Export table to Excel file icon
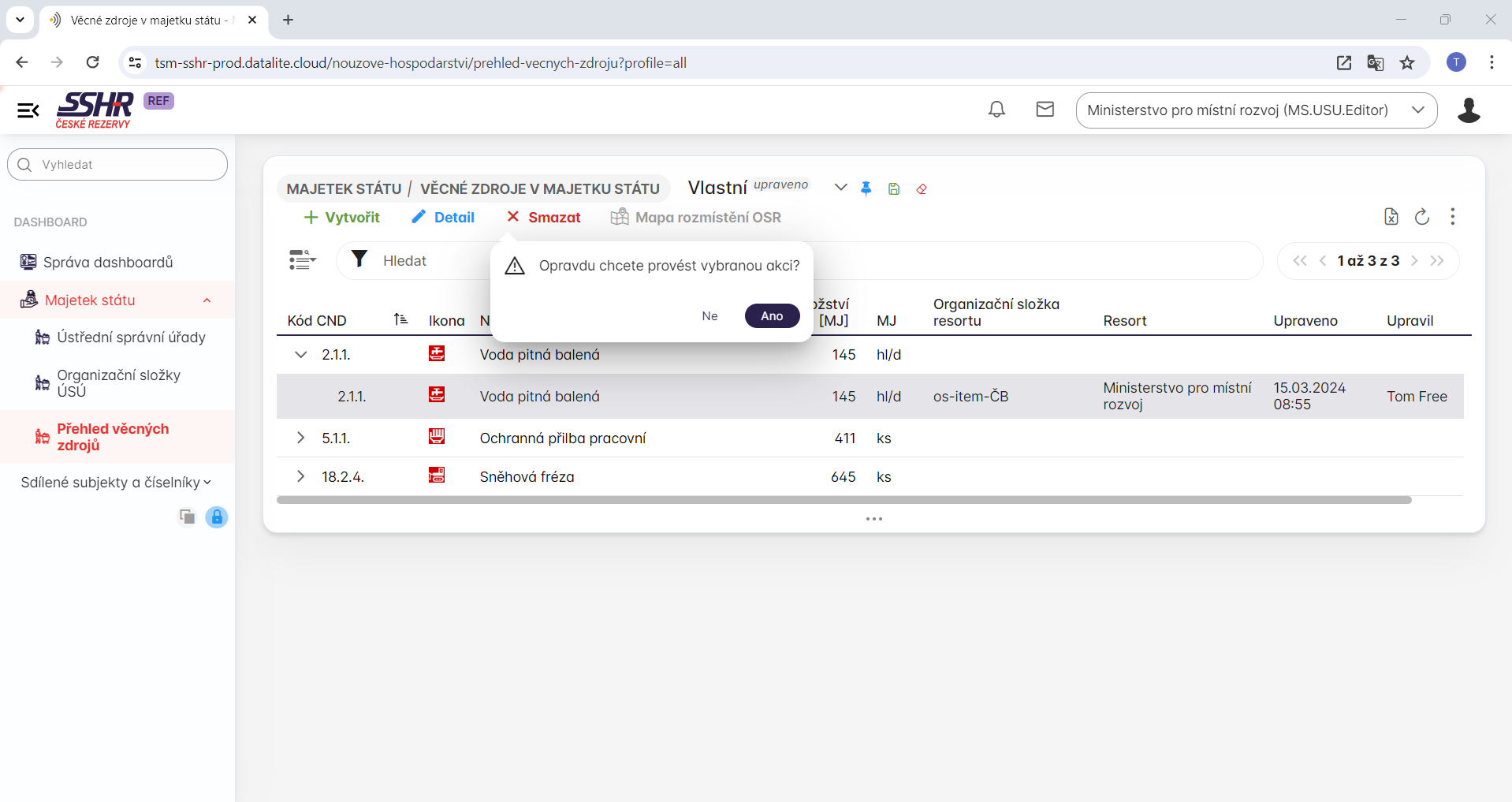The height and width of the screenshot is (802, 1512). 1391,217
